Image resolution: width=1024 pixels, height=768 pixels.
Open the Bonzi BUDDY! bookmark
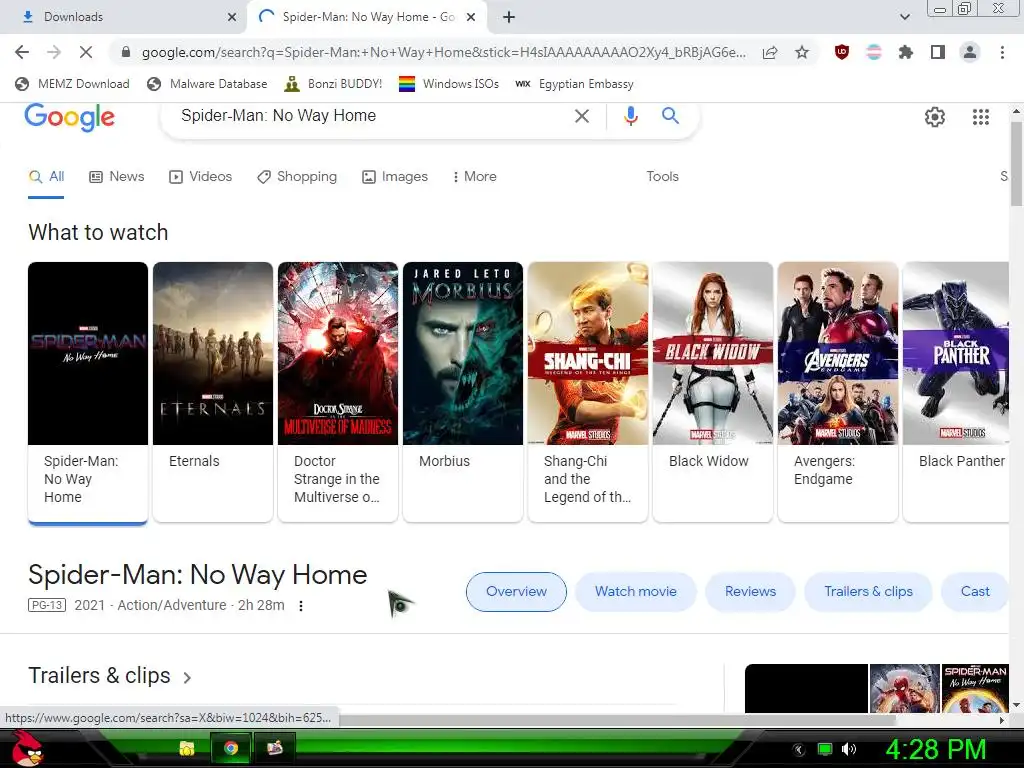[x=333, y=84]
